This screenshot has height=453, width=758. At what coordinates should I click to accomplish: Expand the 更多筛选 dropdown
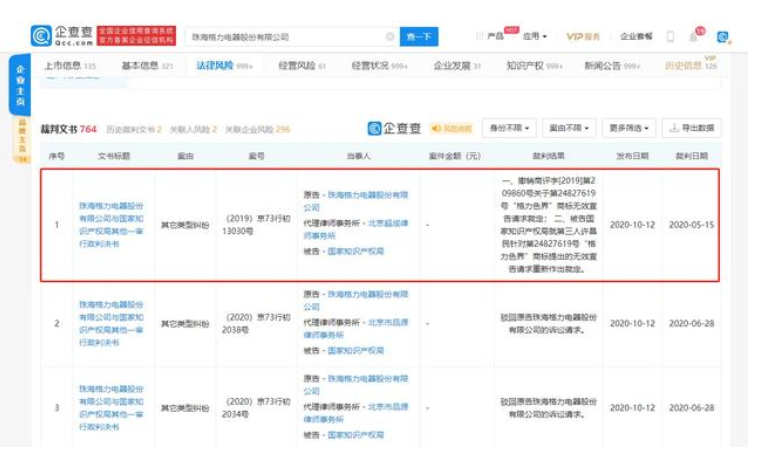click(x=629, y=128)
